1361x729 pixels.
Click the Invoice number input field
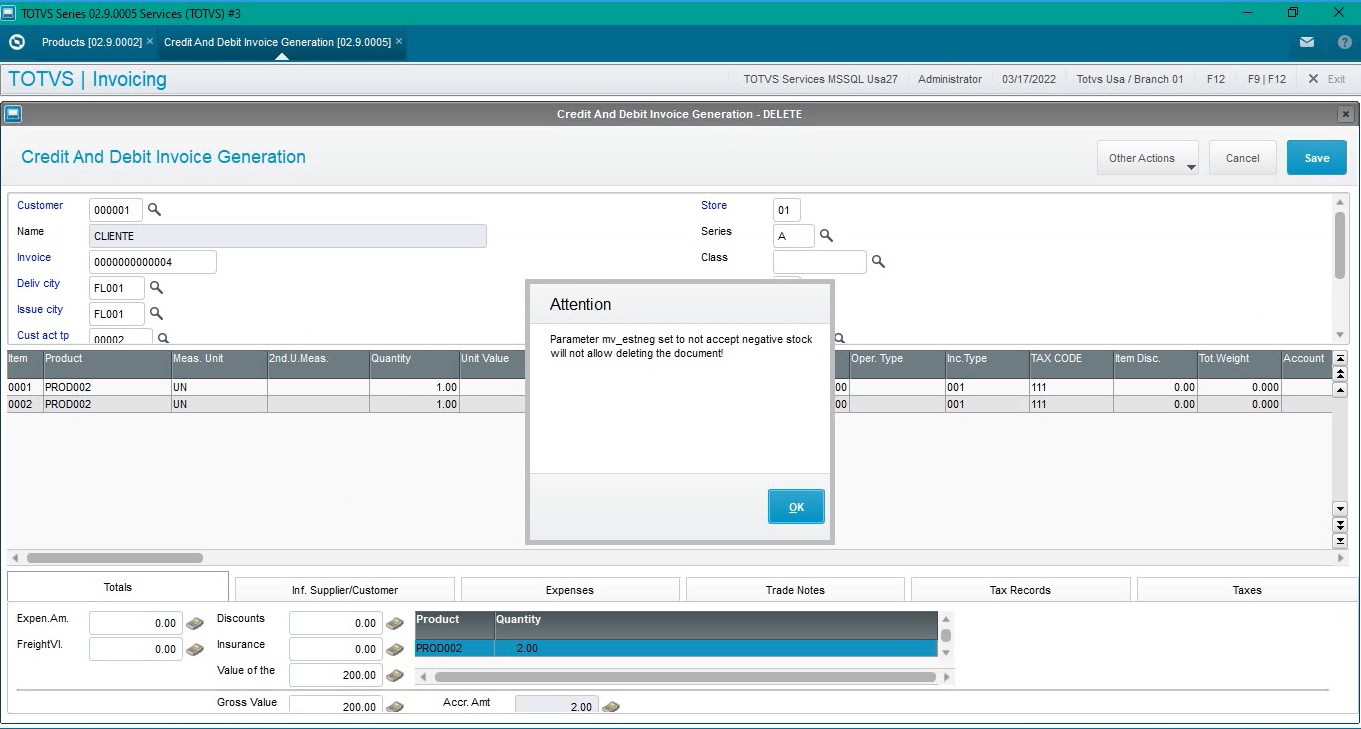pyautogui.click(x=153, y=262)
